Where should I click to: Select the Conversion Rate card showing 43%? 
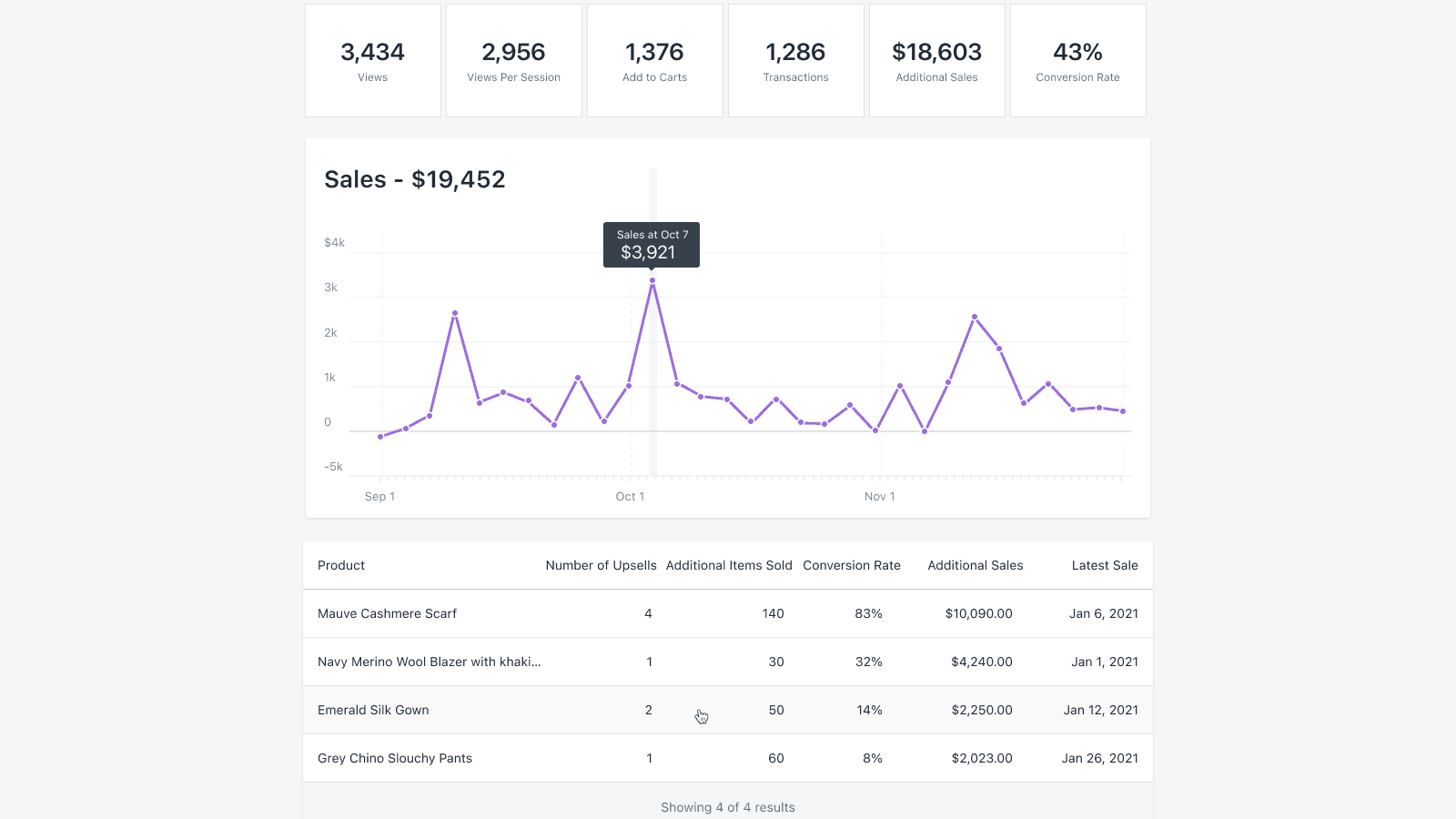(x=1077, y=59)
